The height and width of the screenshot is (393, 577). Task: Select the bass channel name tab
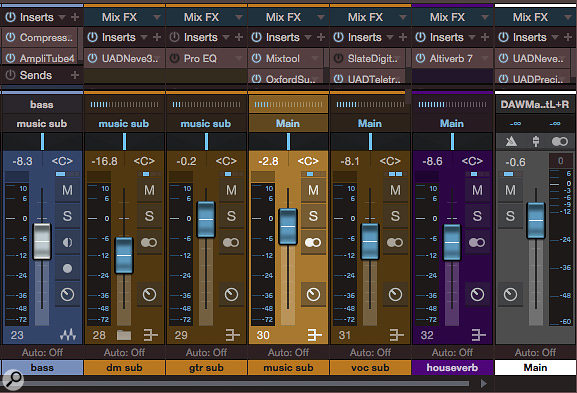tap(42, 368)
